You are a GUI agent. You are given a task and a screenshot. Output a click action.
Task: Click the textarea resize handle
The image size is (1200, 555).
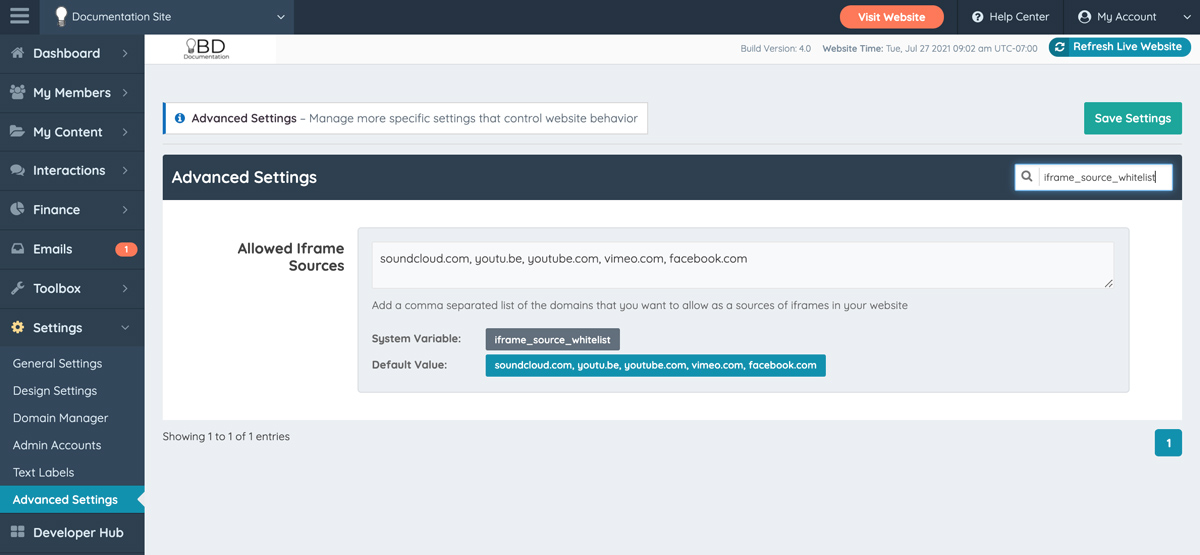1107,283
